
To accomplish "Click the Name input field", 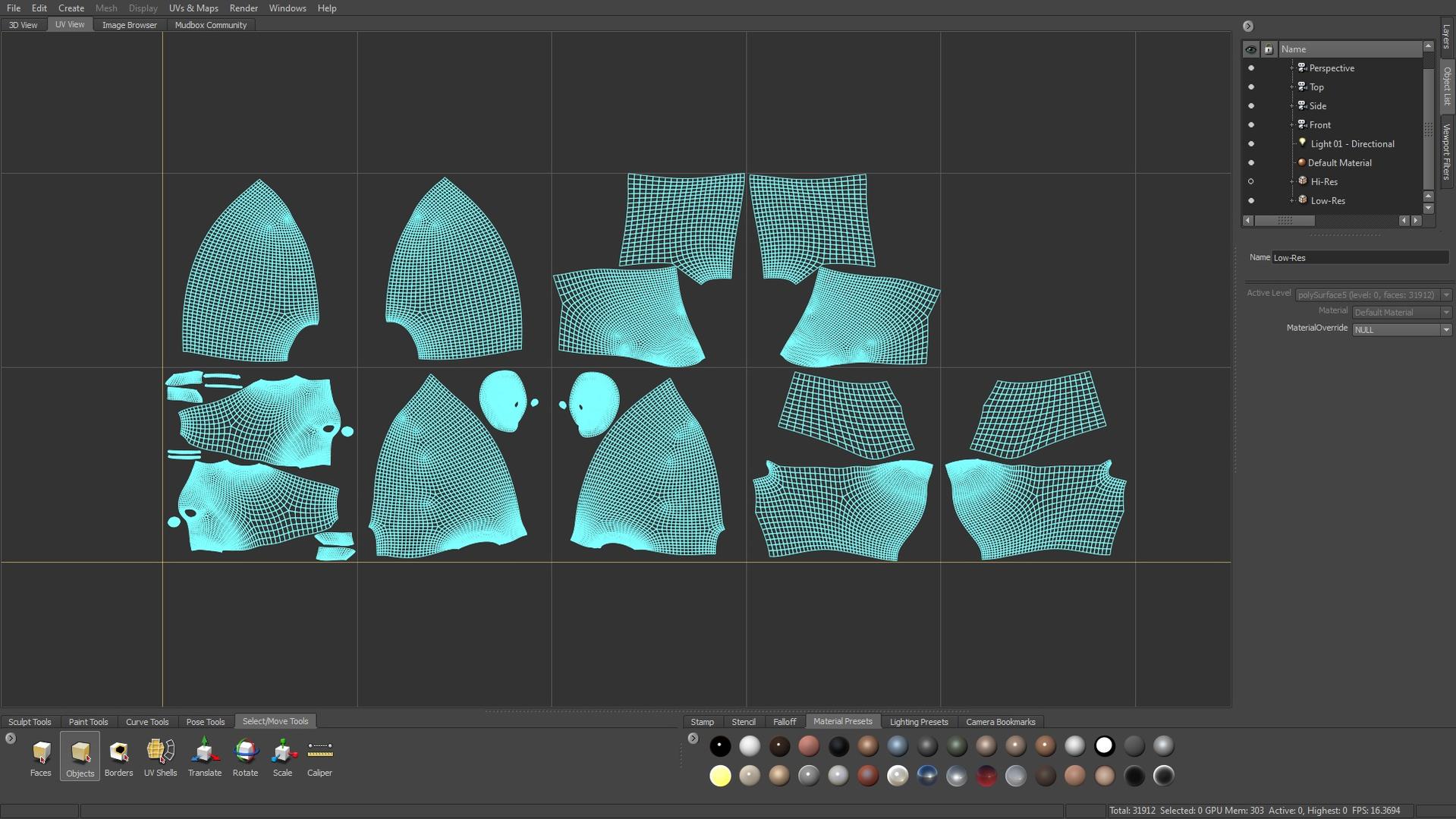I will pyautogui.click(x=1360, y=257).
